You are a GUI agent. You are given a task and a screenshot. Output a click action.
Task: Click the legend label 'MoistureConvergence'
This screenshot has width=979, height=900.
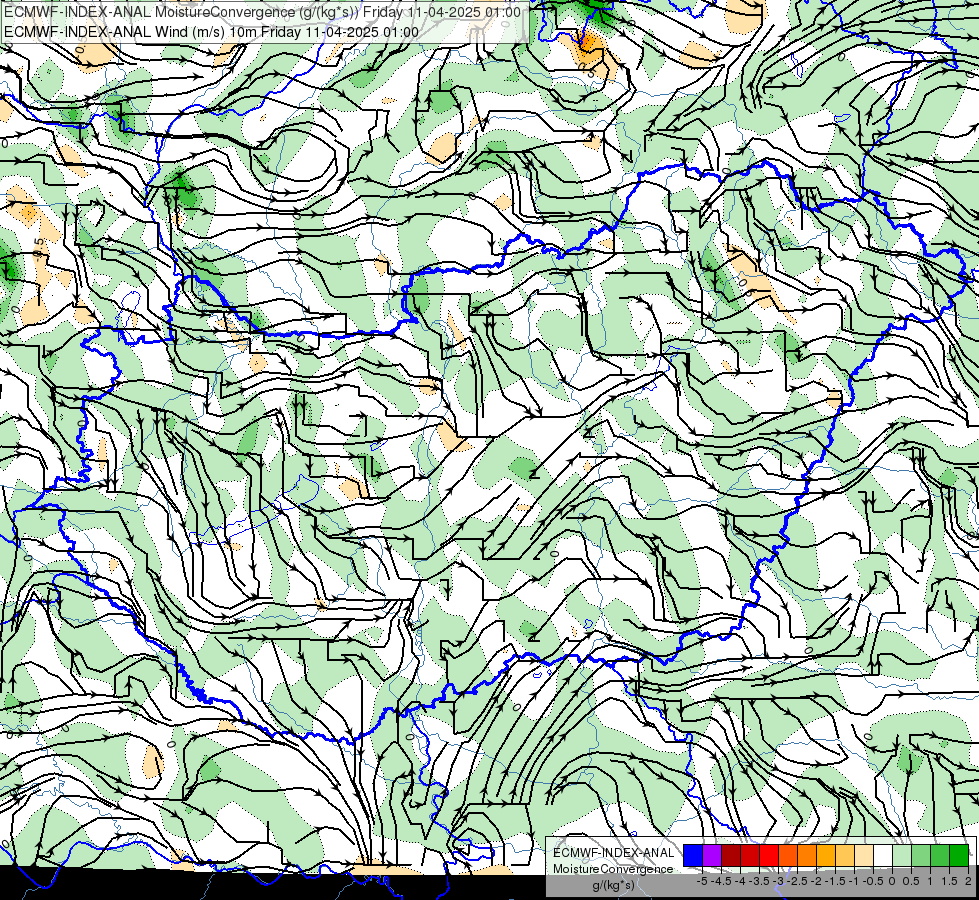tap(613, 869)
